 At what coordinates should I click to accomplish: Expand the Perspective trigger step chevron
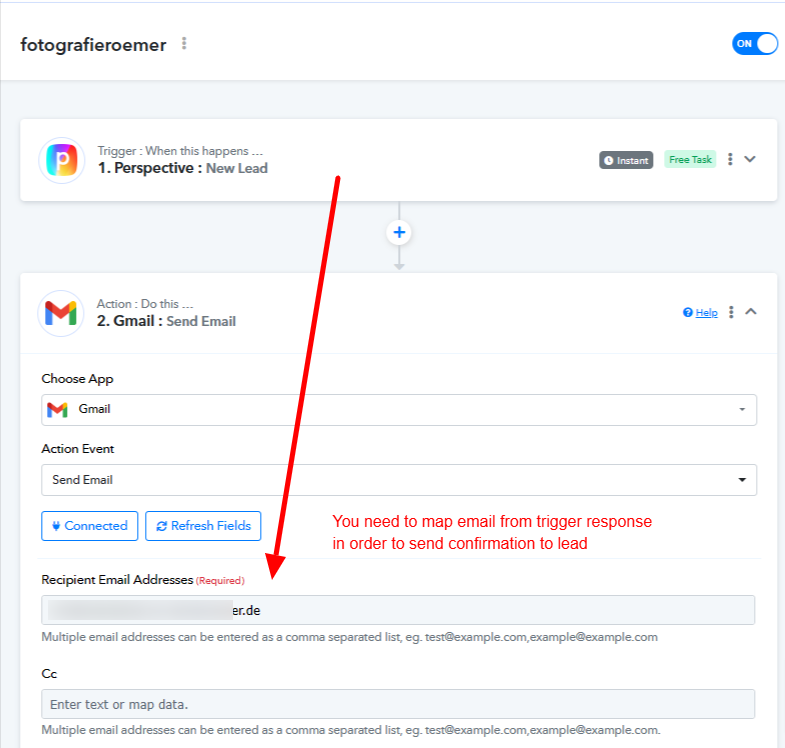[749, 159]
